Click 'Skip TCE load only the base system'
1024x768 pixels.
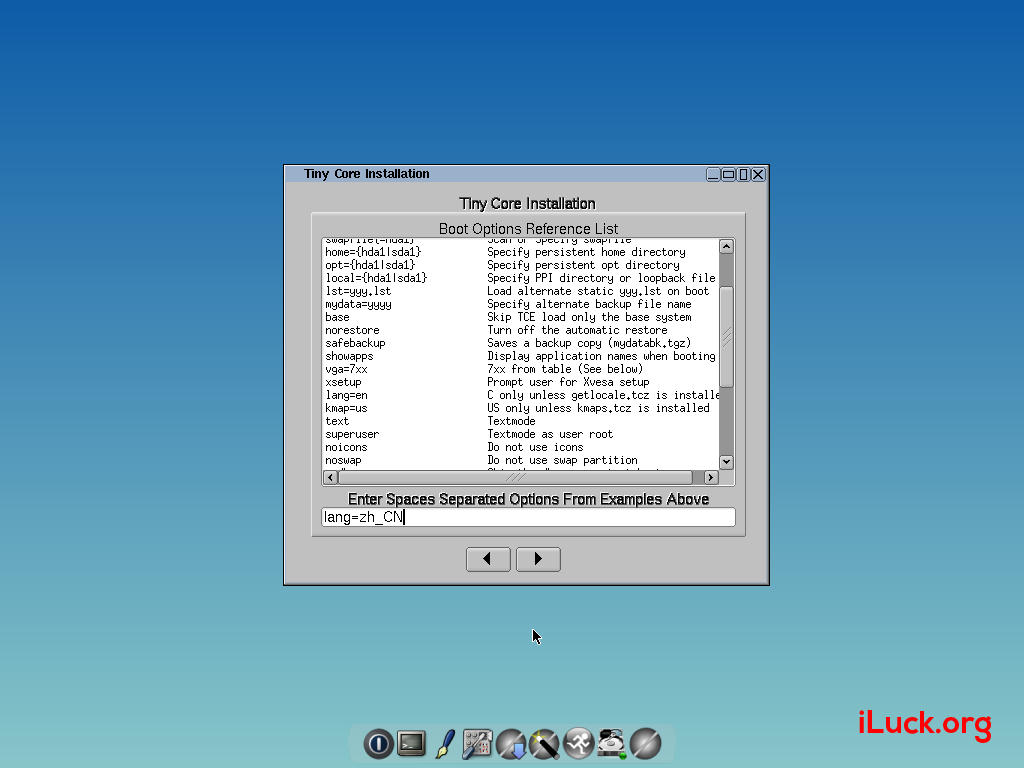pos(589,317)
